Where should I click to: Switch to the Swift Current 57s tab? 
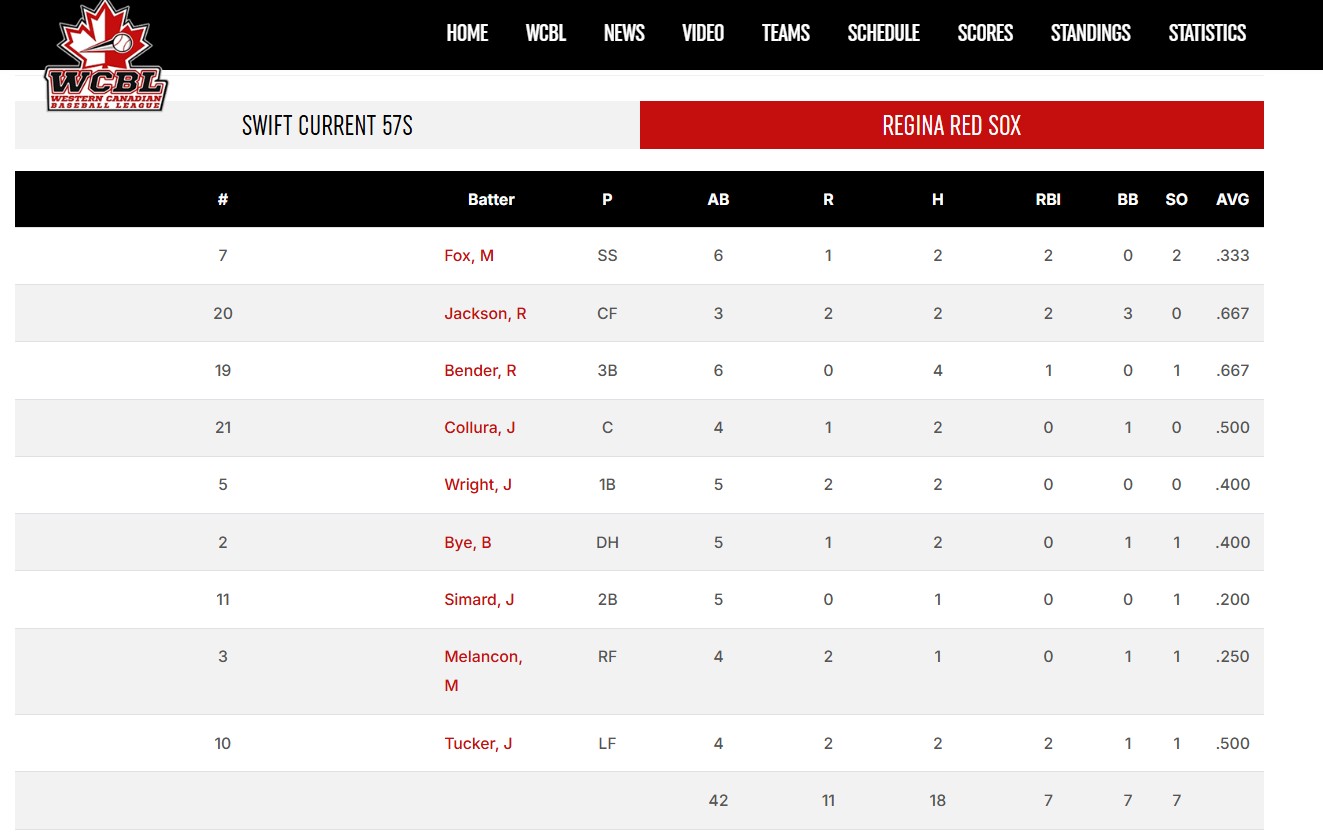click(327, 125)
